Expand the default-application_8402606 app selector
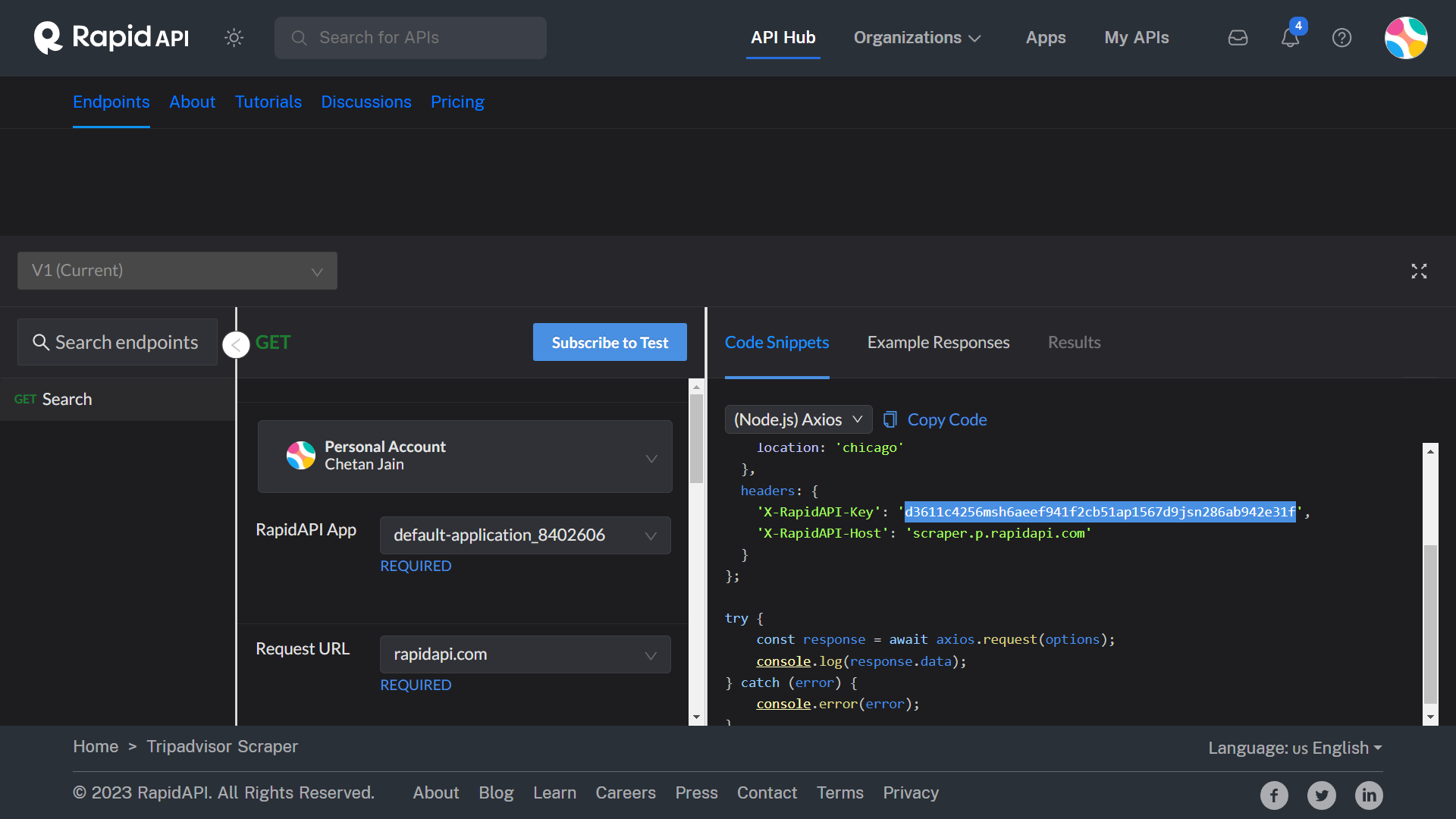Viewport: 1456px width, 819px height. point(525,535)
